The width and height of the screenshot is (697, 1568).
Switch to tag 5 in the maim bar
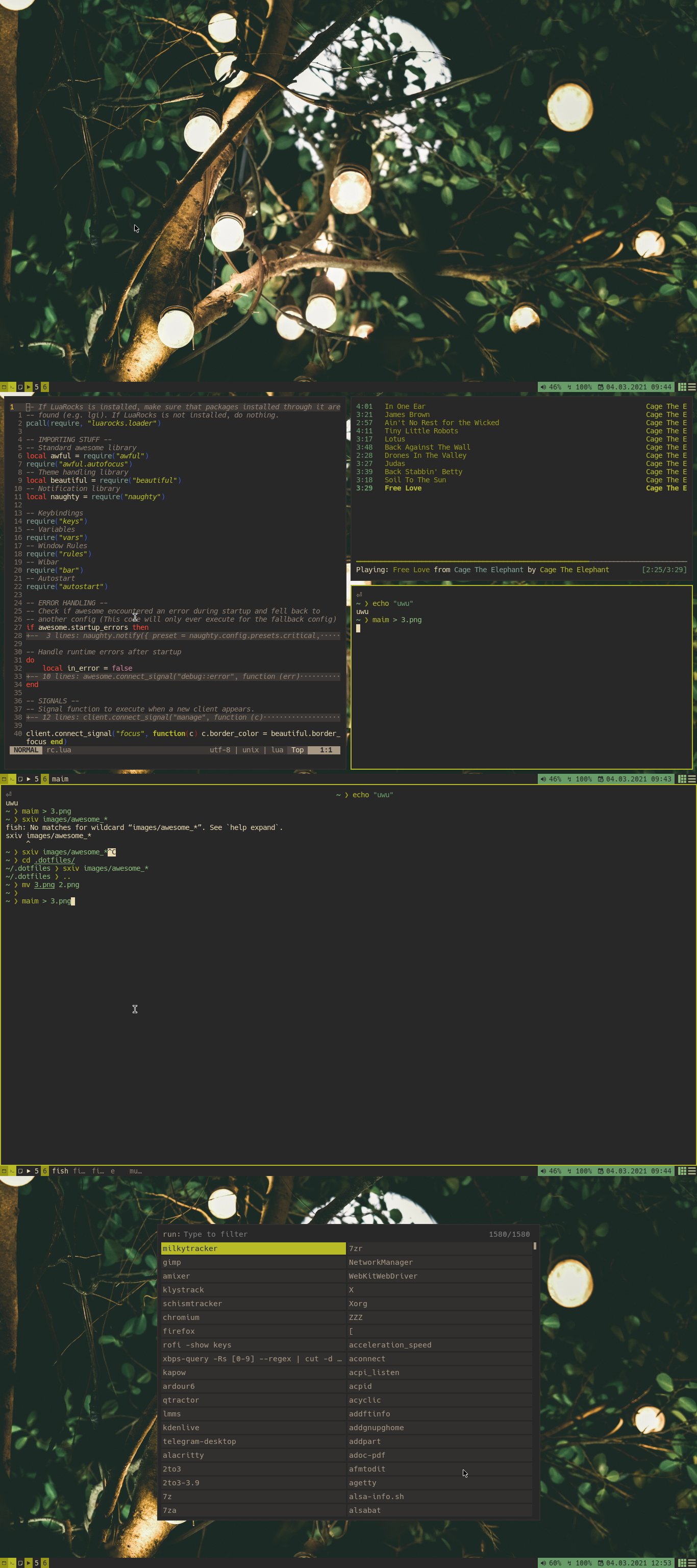37,779
